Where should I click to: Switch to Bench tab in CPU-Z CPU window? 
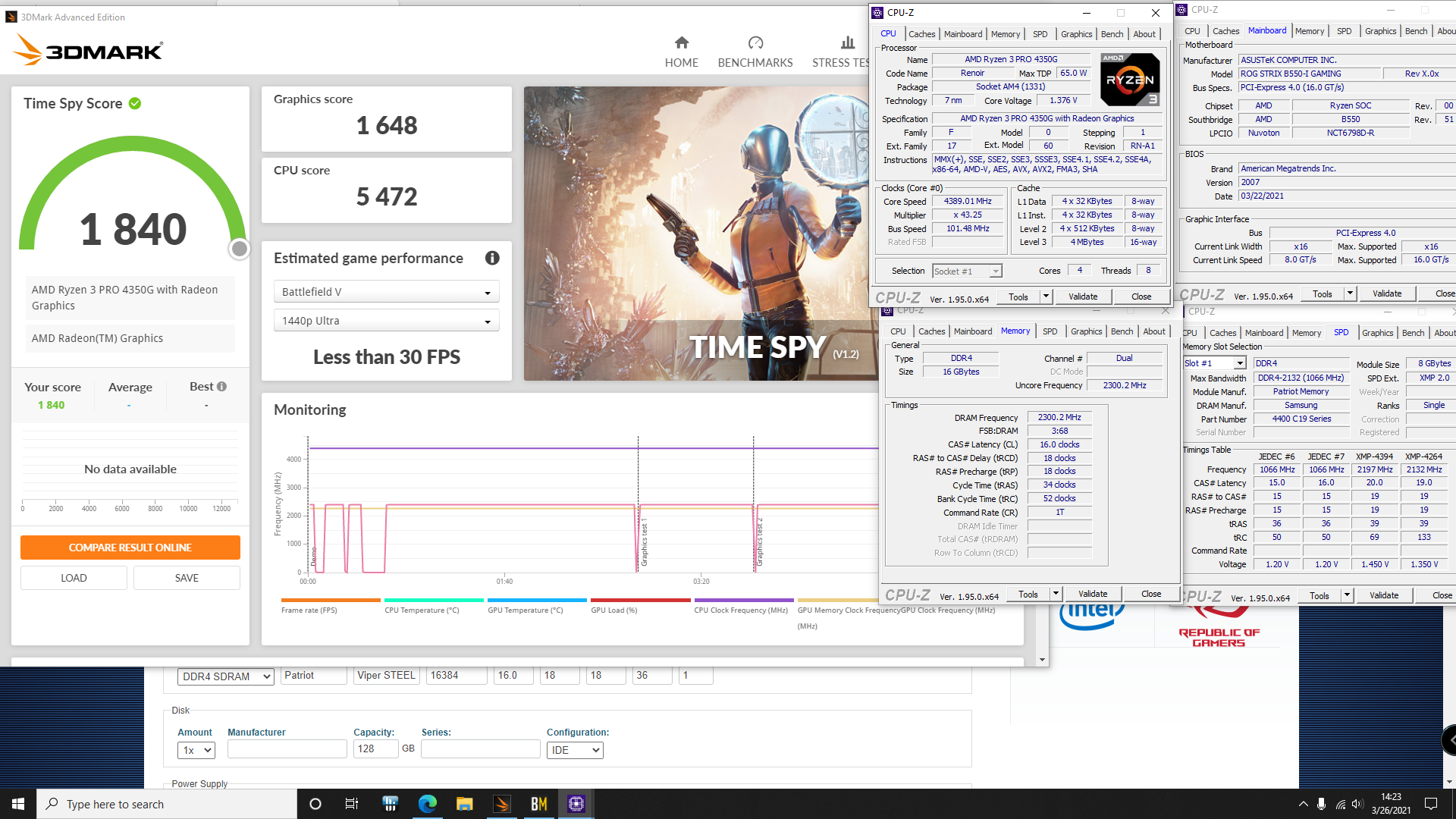[x=1112, y=34]
